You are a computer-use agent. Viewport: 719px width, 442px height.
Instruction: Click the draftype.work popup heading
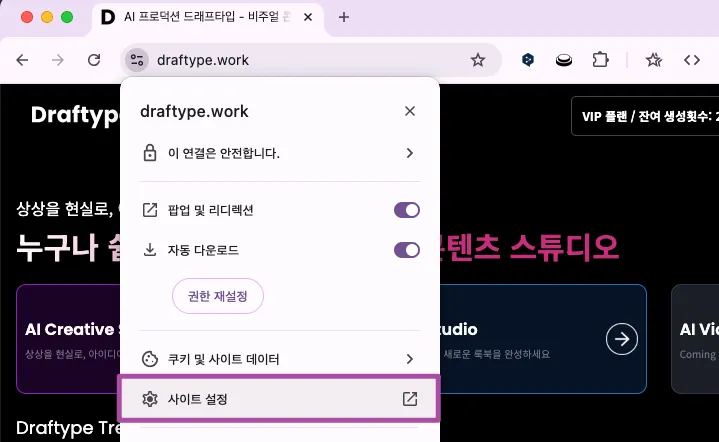[x=194, y=111]
